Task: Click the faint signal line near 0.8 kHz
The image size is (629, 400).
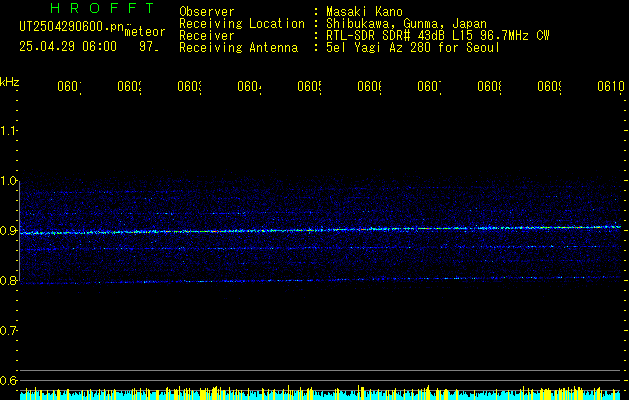Action: [321, 280]
